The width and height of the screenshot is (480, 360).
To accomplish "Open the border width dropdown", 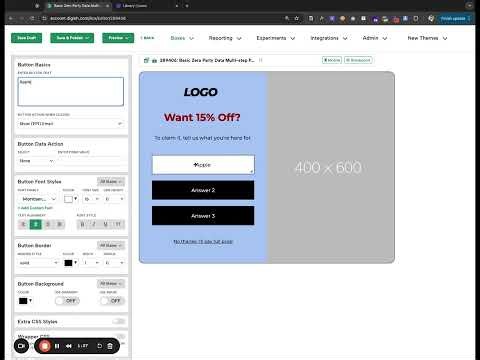I will 91,263.
